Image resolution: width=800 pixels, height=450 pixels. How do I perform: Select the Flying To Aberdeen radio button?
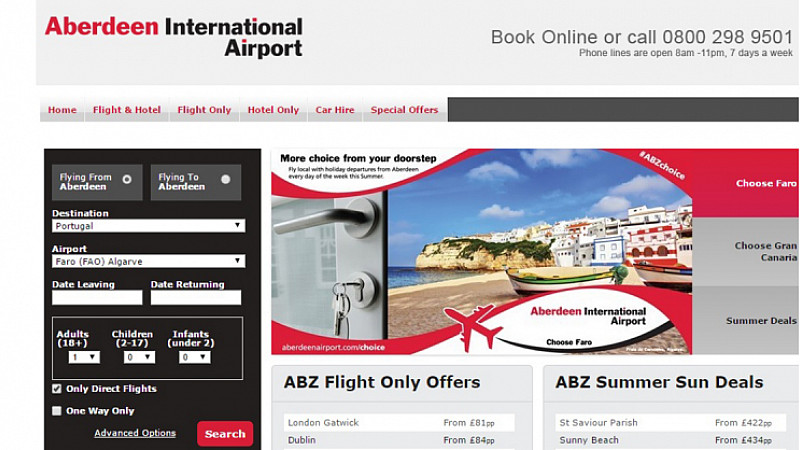[x=226, y=180]
